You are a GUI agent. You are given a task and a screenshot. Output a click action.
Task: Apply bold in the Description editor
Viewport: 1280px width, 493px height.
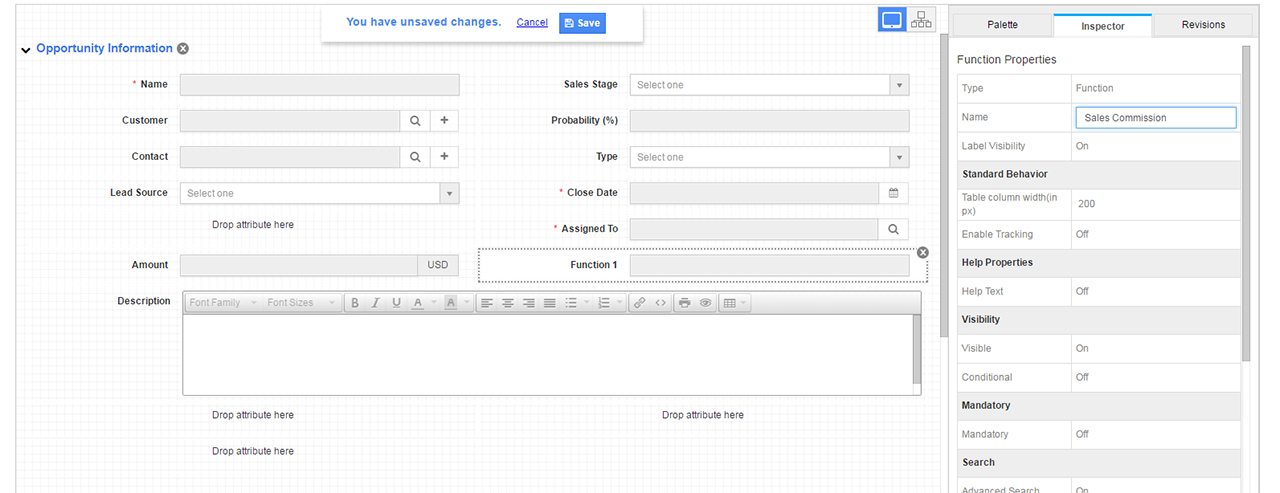[x=355, y=303]
